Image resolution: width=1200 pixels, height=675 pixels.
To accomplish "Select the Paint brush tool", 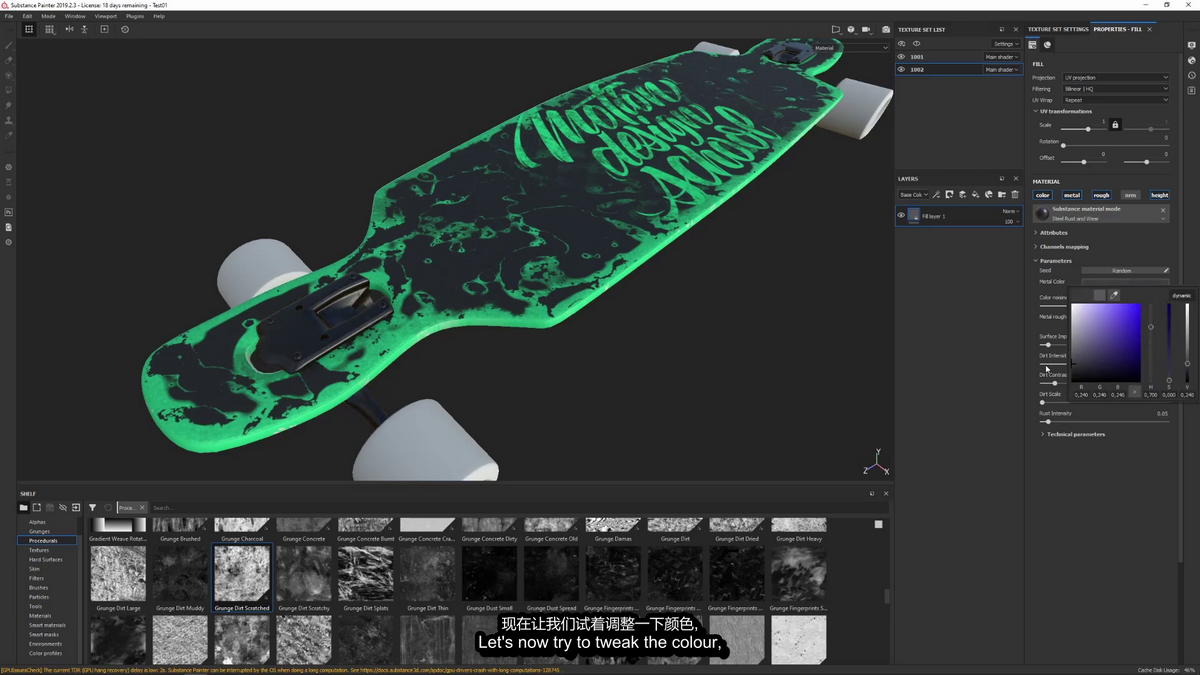I will 9,46.
